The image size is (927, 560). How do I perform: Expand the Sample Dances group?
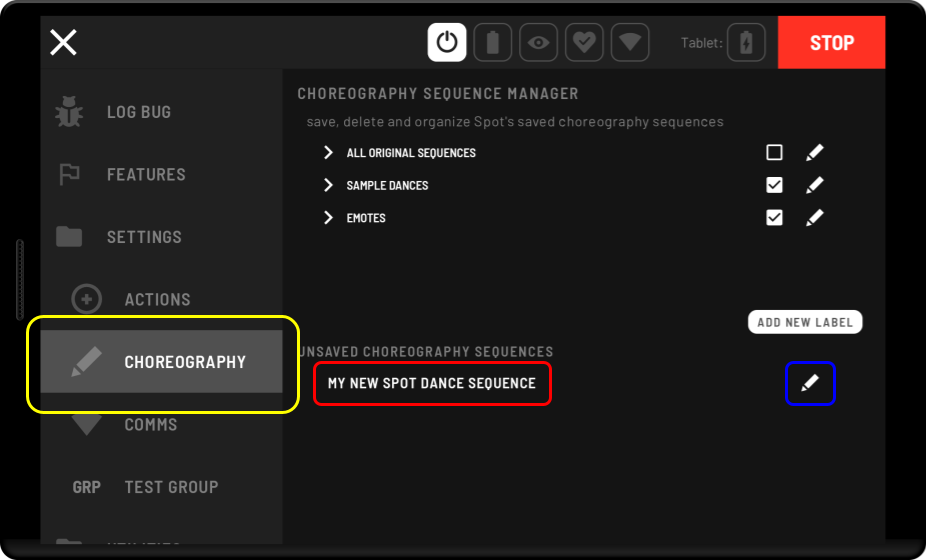click(x=328, y=185)
